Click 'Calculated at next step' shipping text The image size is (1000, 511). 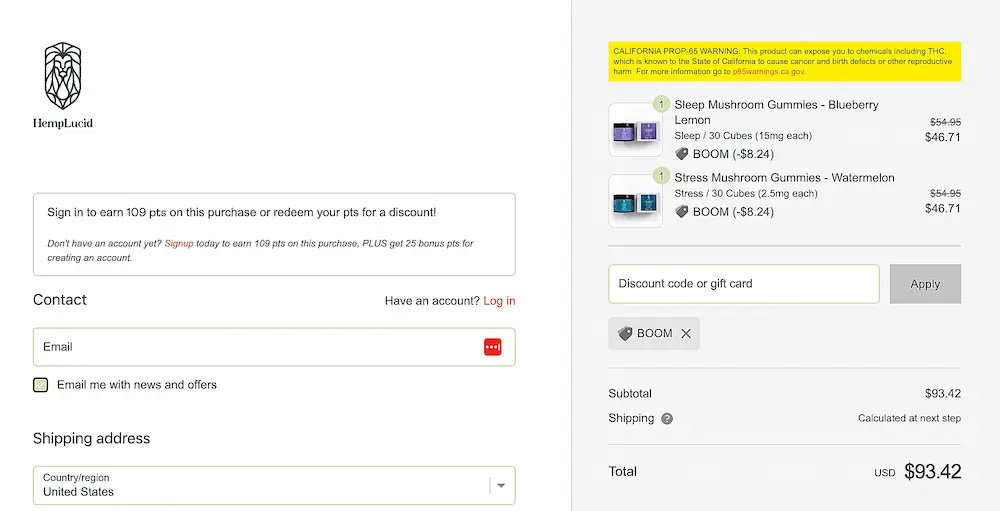(909, 418)
